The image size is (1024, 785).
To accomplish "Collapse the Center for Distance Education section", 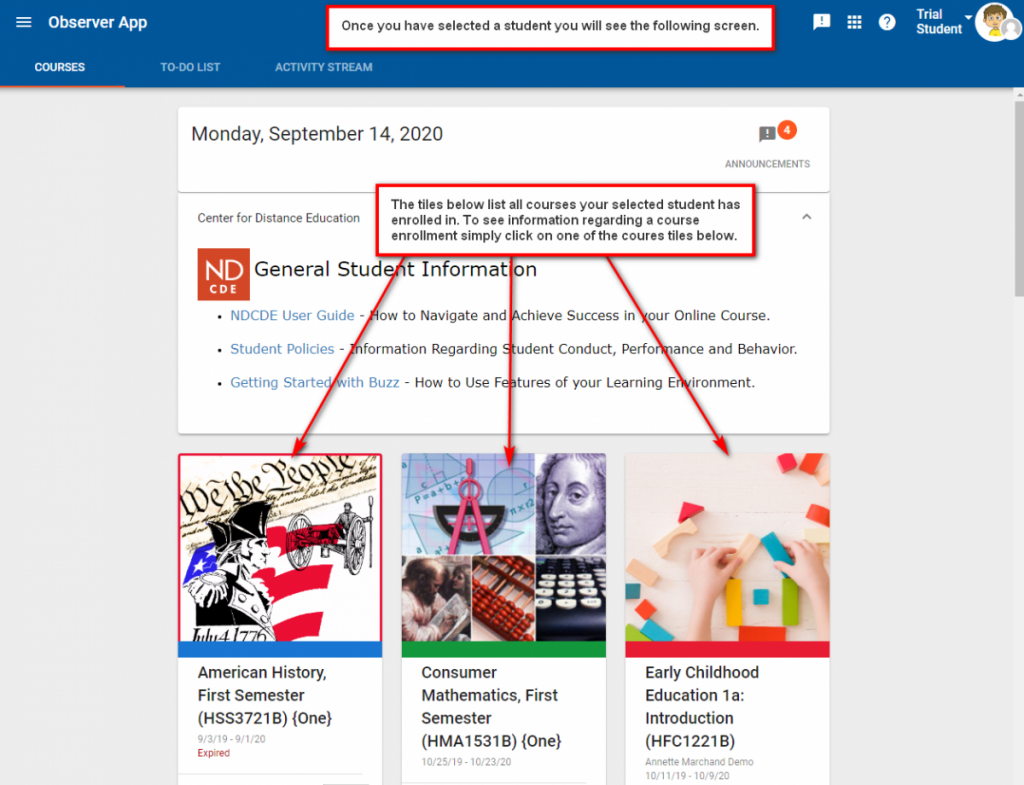I will tap(807, 217).
